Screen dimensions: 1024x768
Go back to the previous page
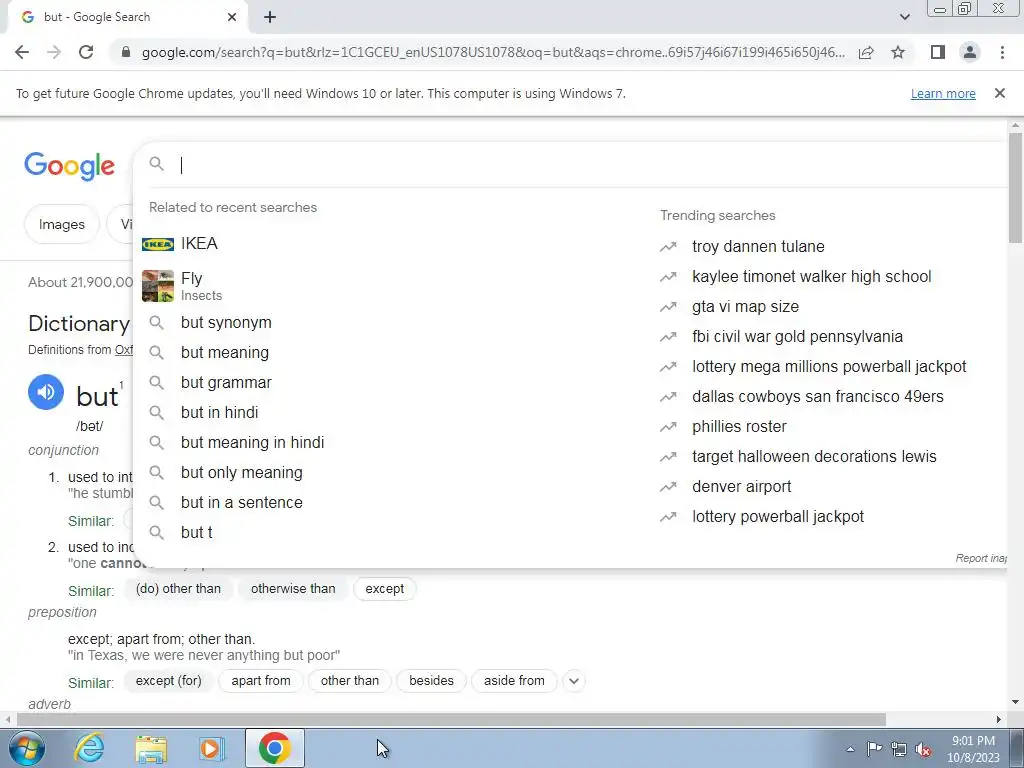click(22, 52)
